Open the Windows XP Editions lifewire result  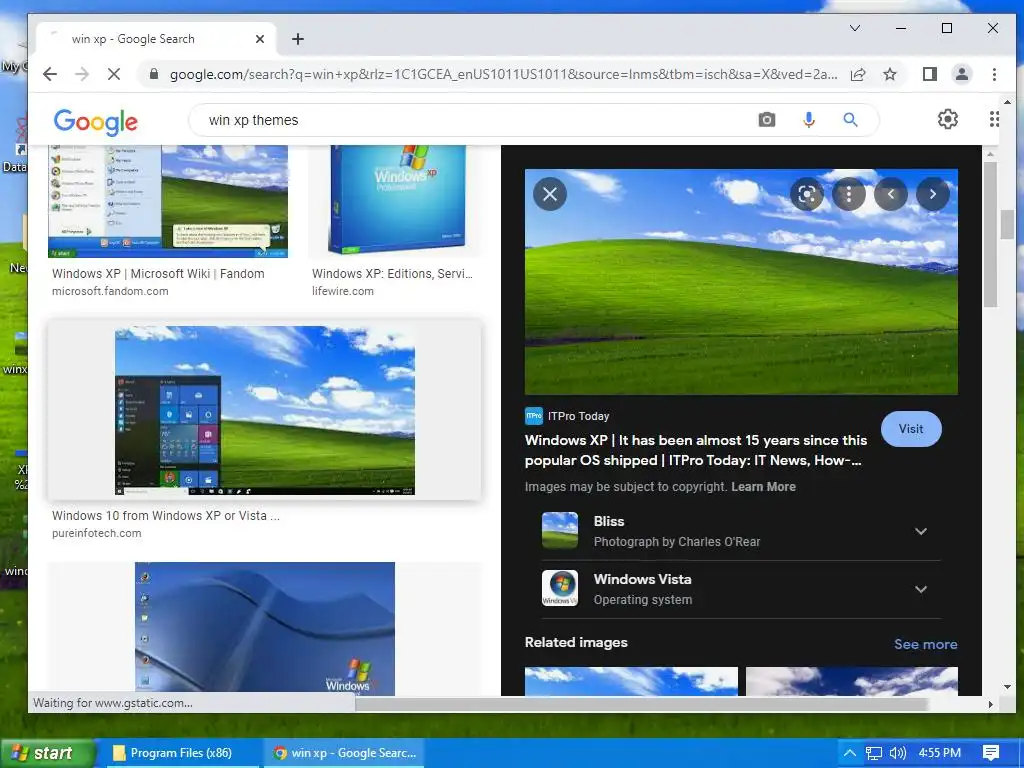pyautogui.click(x=392, y=274)
